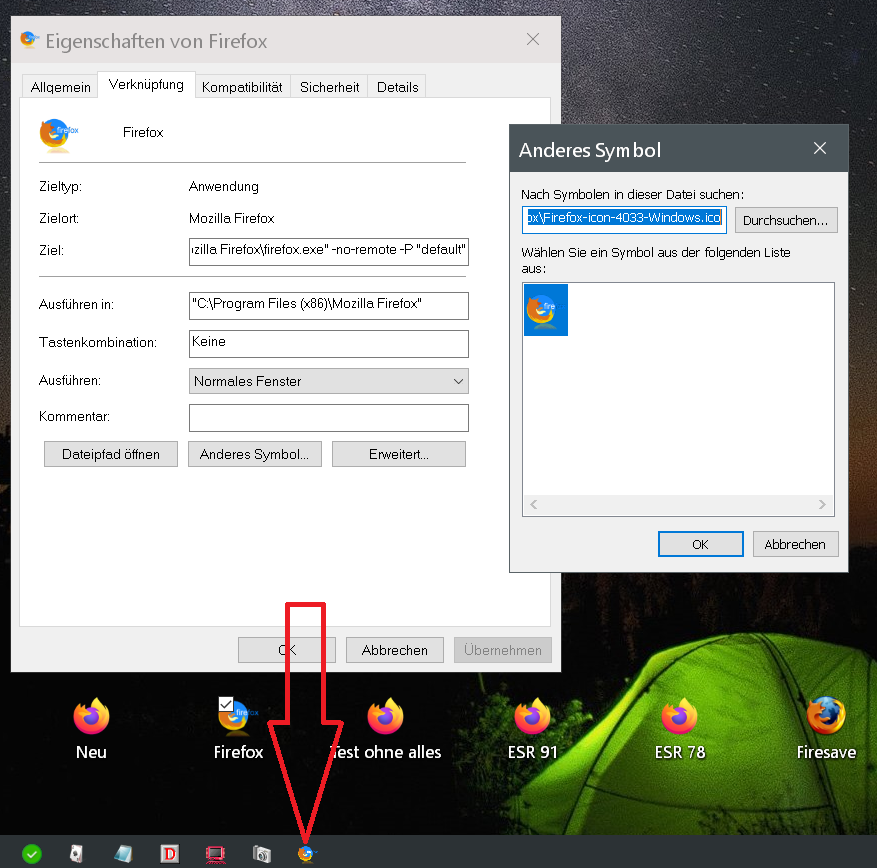
Task: Open the camera taskbar icon
Action: point(261,854)
